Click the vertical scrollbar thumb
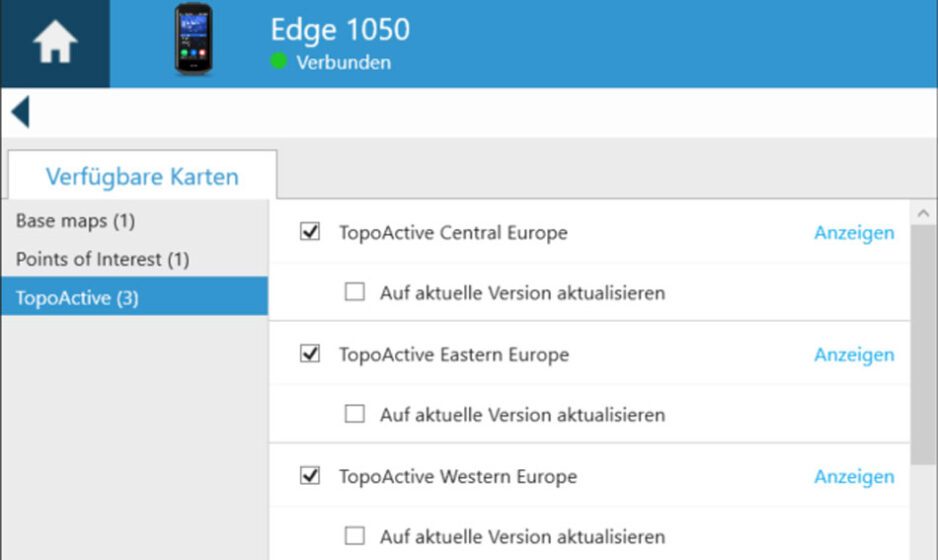 tap(924, 344)
